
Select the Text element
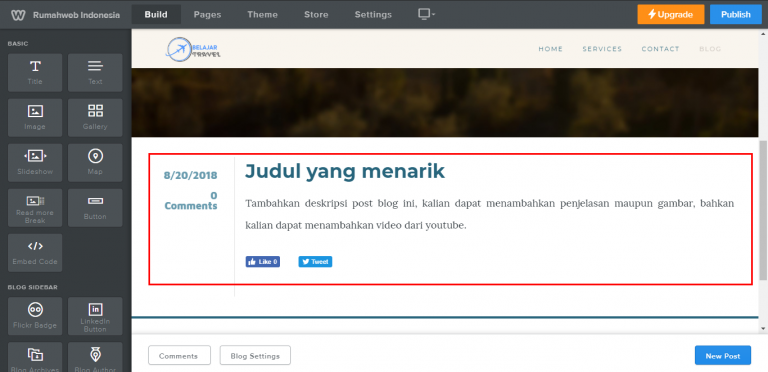click(x=95, y=72)
